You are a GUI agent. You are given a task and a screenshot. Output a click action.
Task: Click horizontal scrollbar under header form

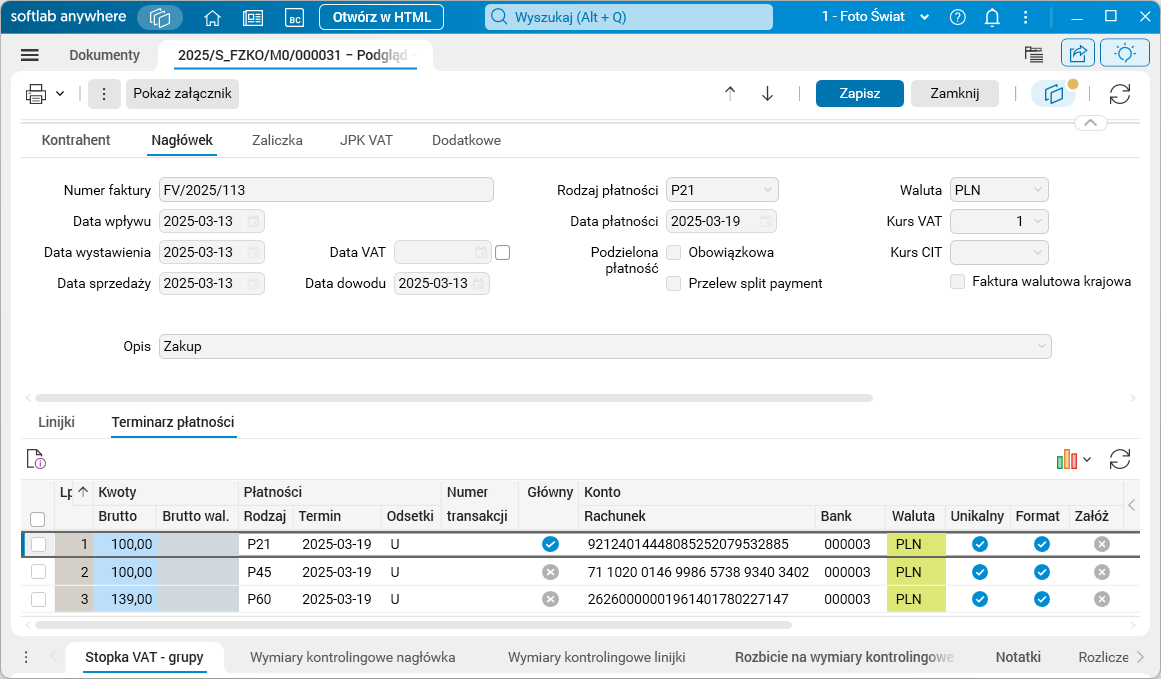[454, 398]
